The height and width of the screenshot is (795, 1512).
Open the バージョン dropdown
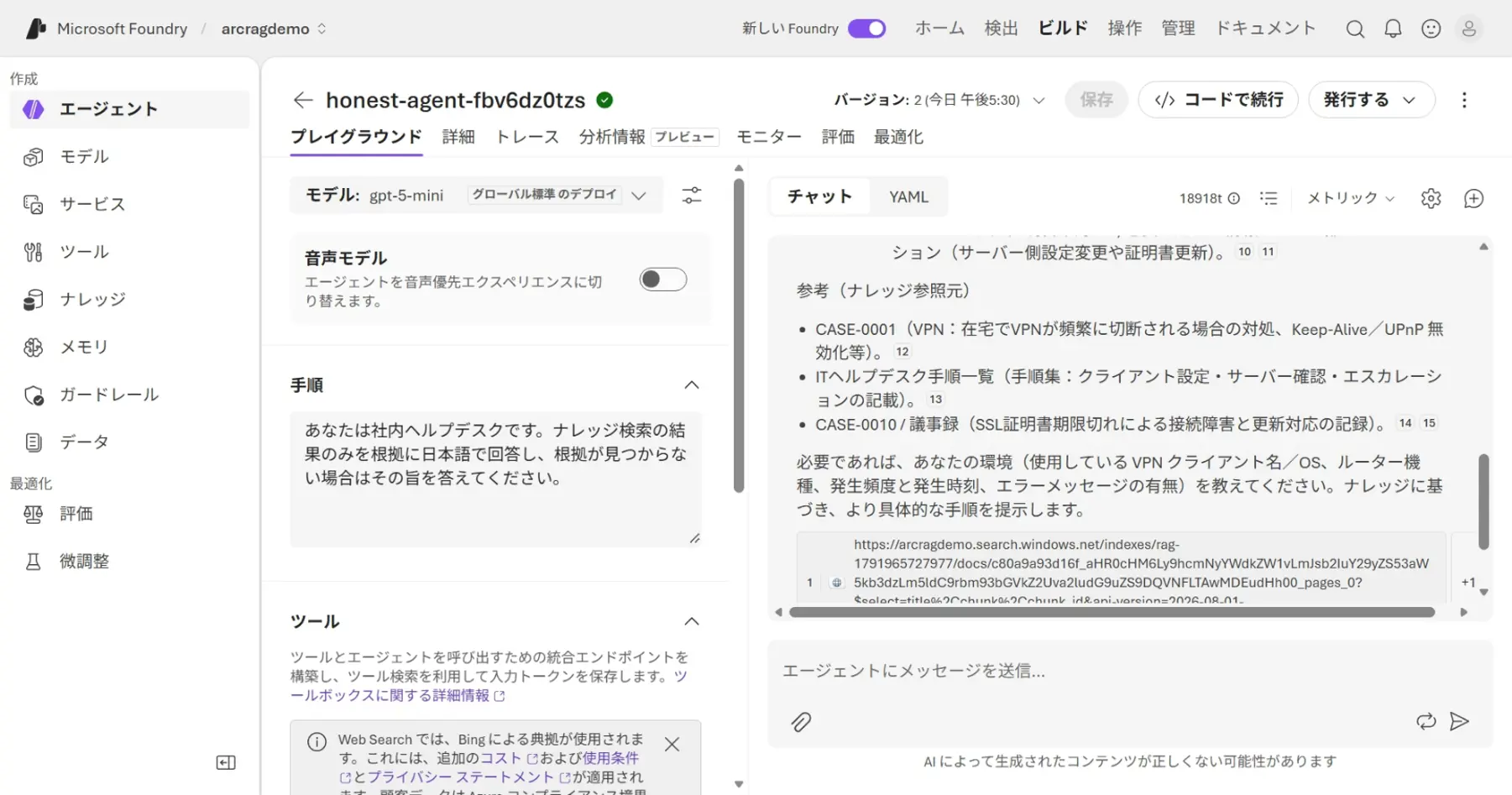click(939, 100)
